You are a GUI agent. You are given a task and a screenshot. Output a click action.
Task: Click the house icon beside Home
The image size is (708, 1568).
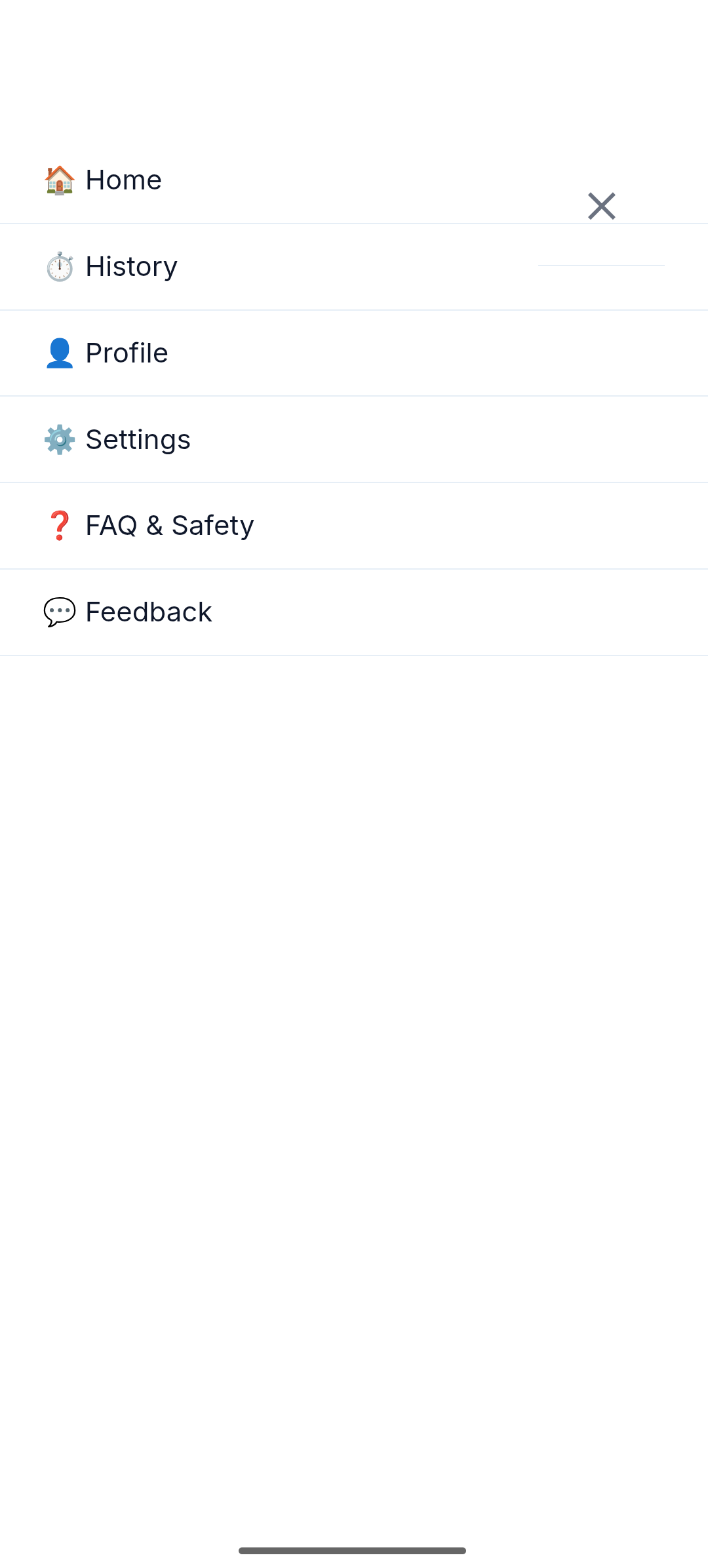click(x=60, y=180)
